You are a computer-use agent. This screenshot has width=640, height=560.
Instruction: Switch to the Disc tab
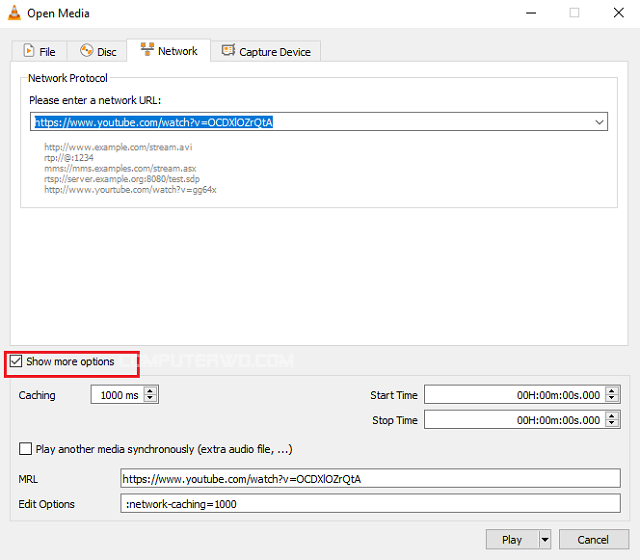[98, 51]
